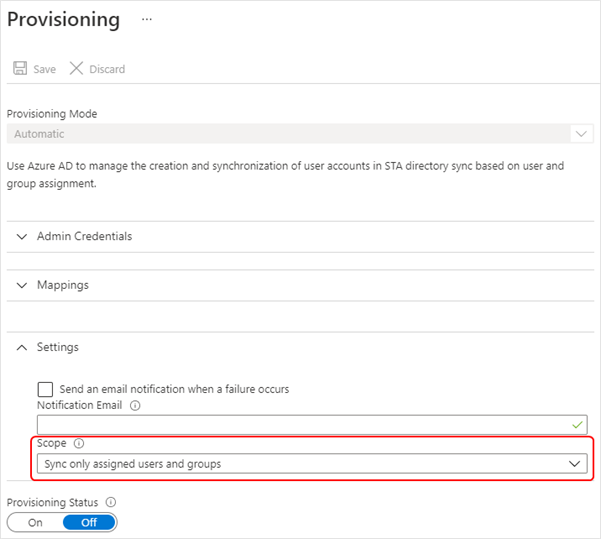Open the ellipsis more options menu
601x539 pixels.
pyautogui.click(x=147, y=19)
